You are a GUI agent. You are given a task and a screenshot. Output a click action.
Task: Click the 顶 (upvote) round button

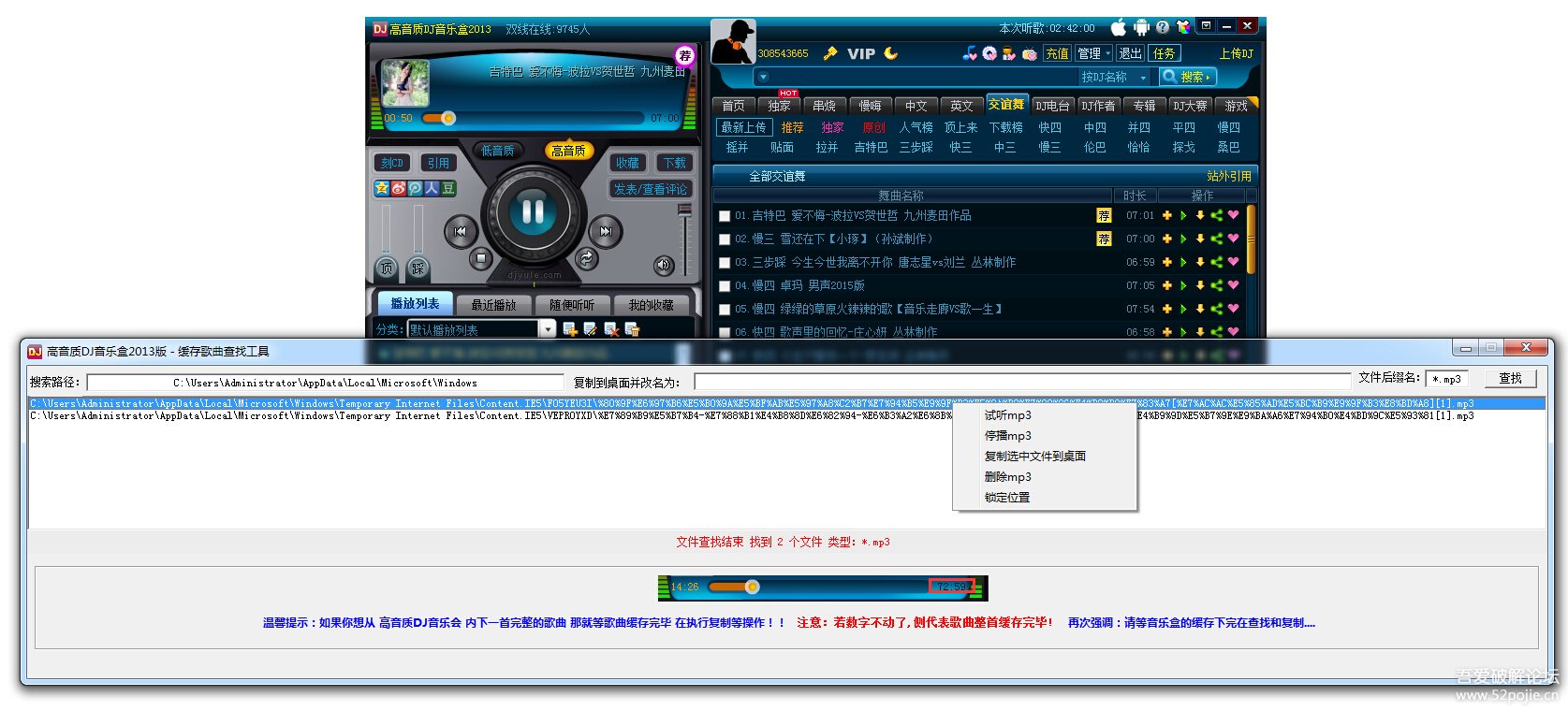pos(386,268)
